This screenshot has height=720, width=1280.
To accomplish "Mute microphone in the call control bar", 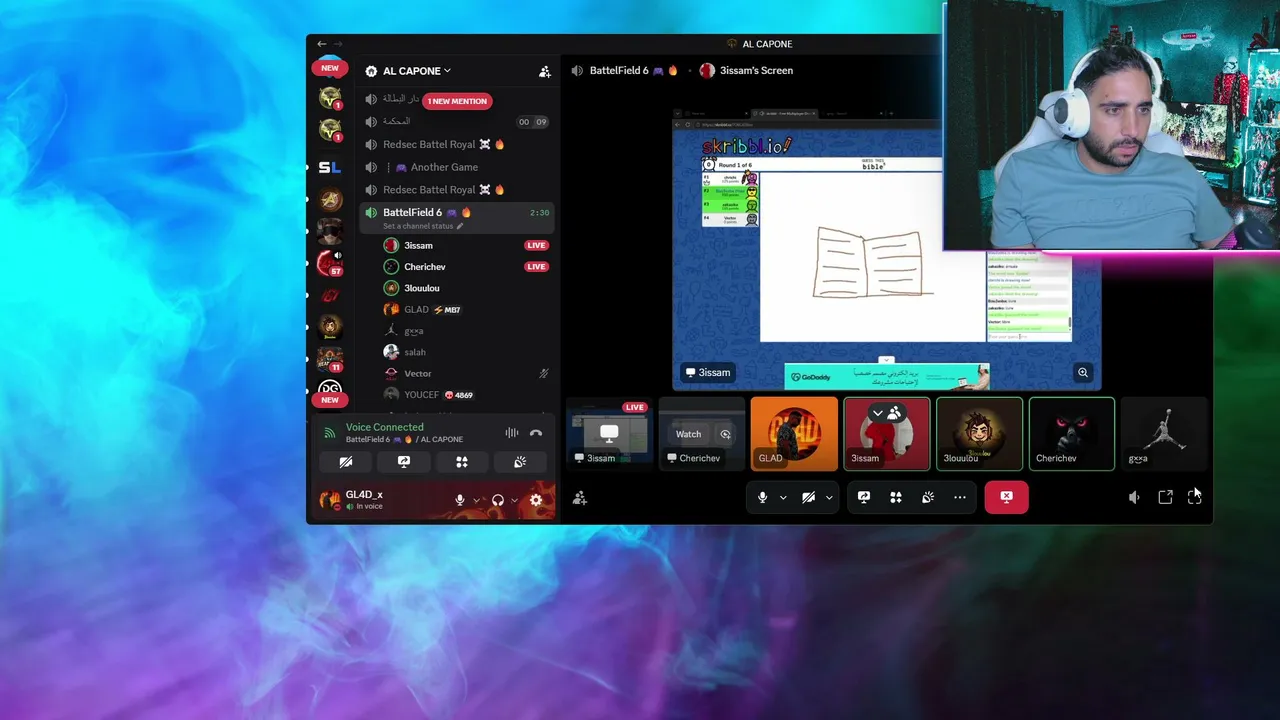I will pyautogui.click(x=762, y=497).
